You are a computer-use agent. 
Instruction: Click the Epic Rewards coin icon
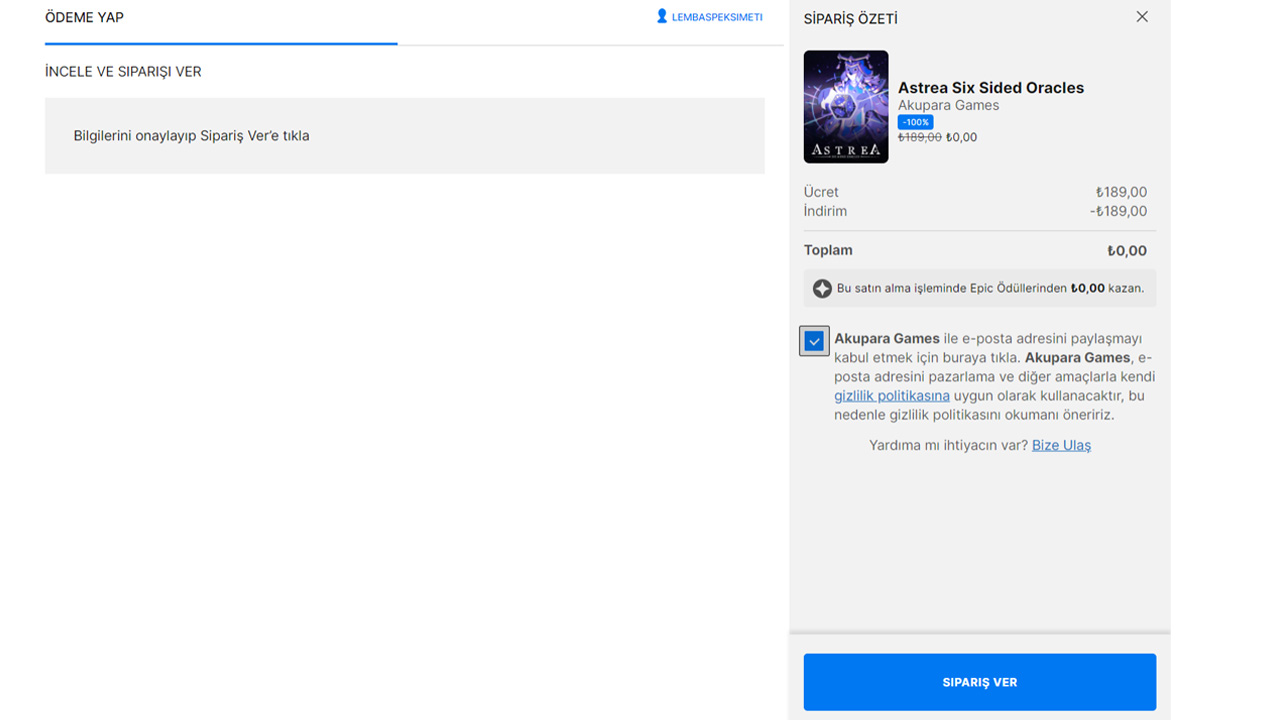[x=822, y=288]
